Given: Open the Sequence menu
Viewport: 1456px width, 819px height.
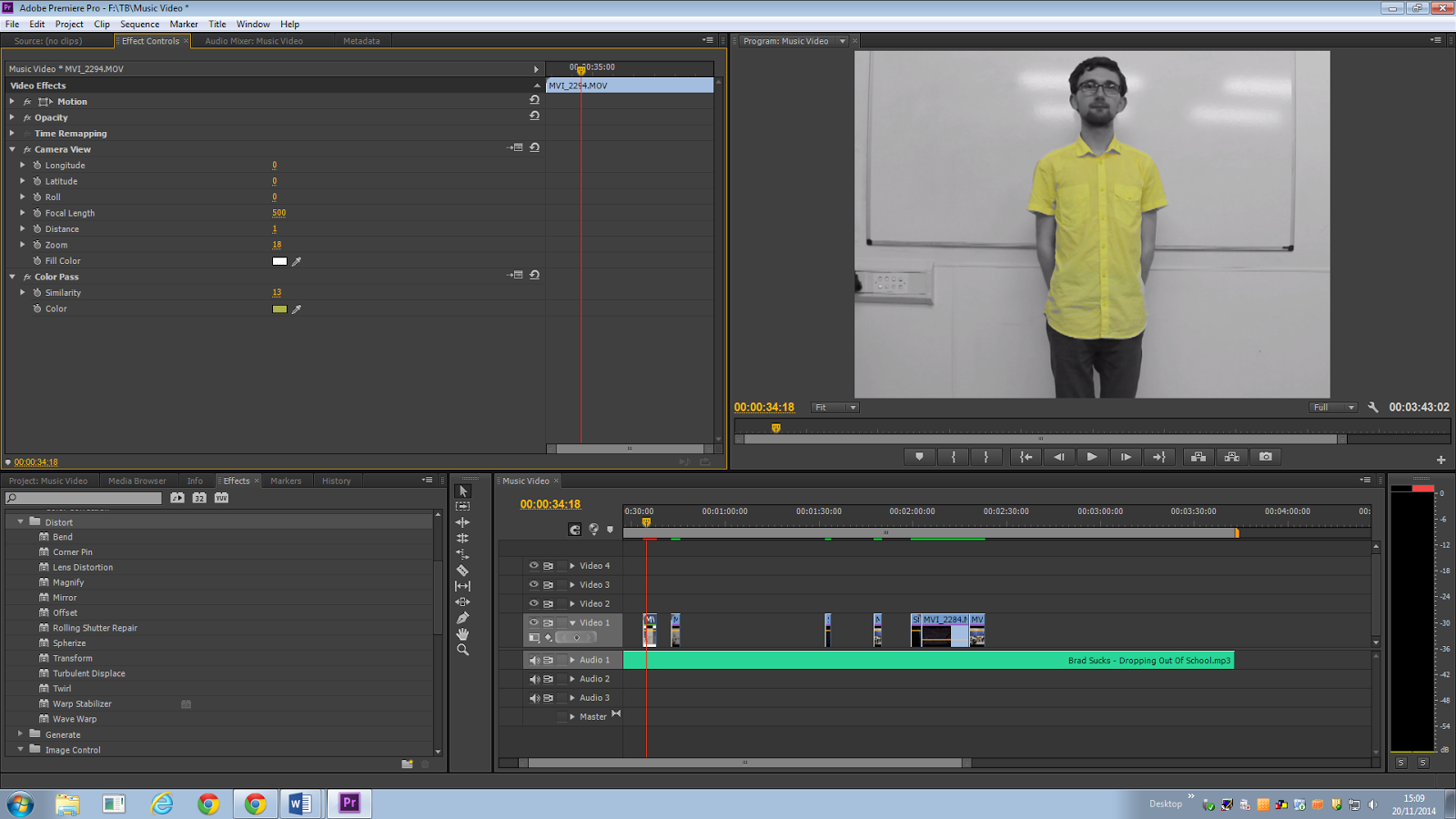Looking at the screenshot, I should pyautogui.click(x=139, y=25).
